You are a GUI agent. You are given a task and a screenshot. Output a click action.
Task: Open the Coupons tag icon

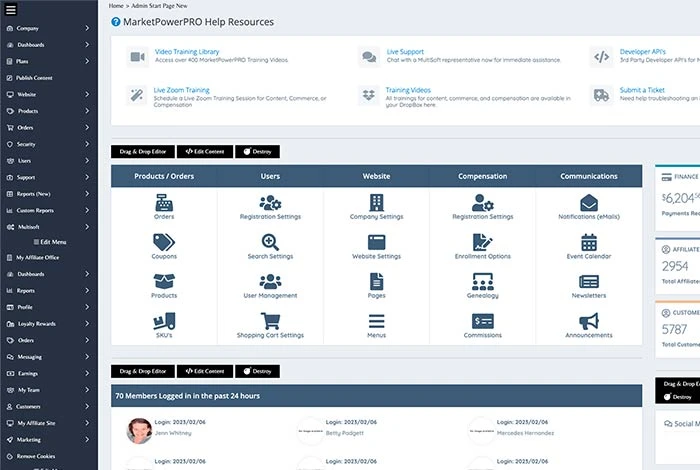pos(164,242)
